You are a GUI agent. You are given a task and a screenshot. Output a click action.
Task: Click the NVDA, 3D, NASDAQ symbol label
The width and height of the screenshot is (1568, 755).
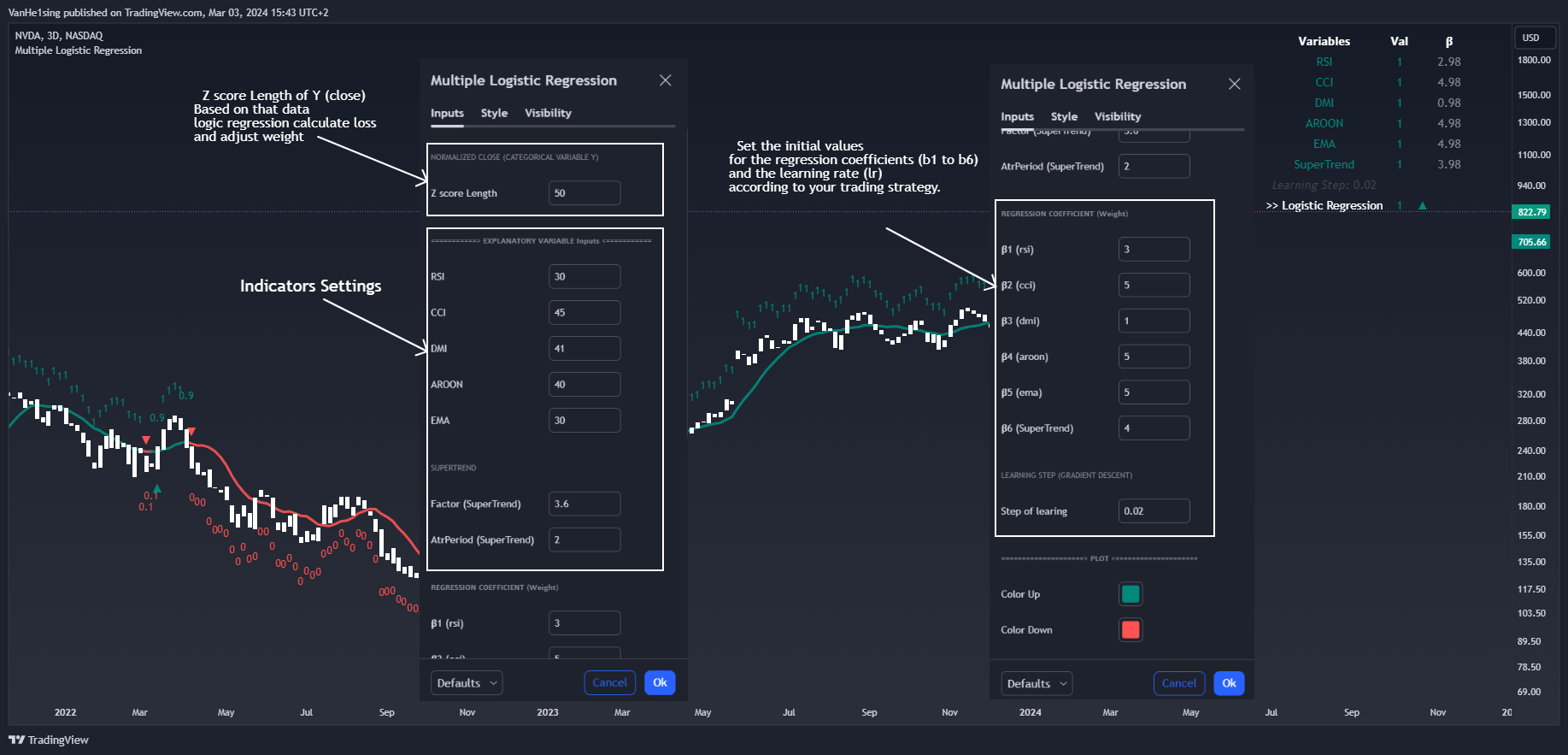59,36
